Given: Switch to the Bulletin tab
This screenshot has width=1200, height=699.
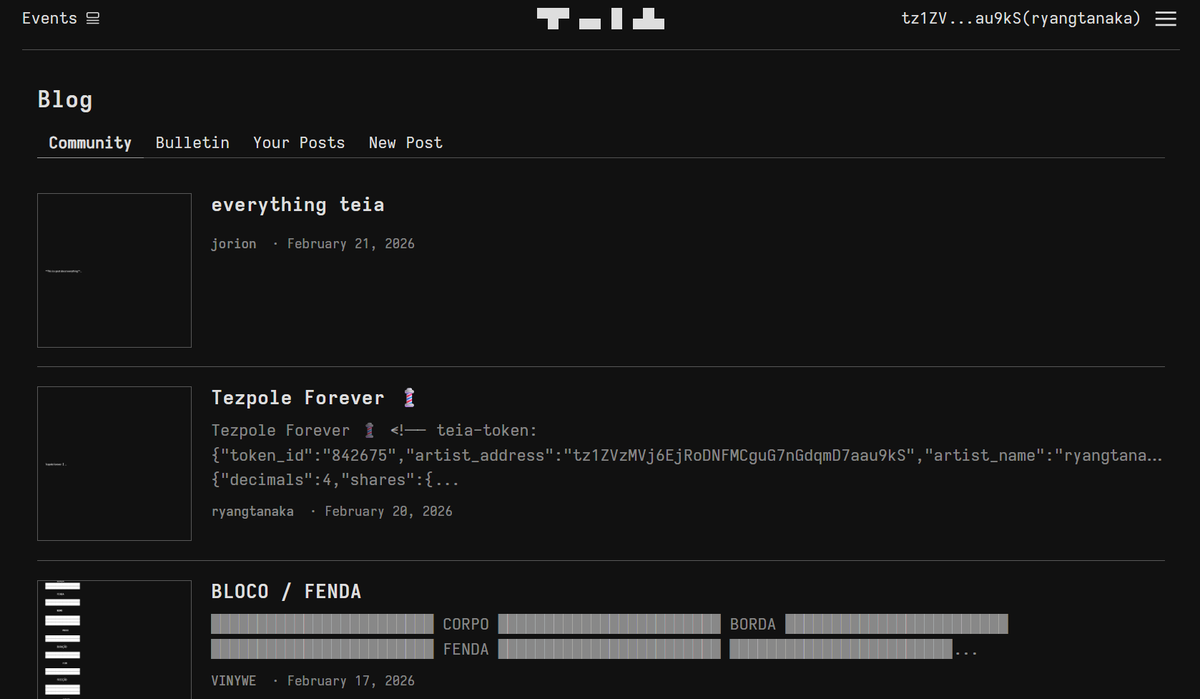Looking at the screenshot, I should click(x=192, y=143).
